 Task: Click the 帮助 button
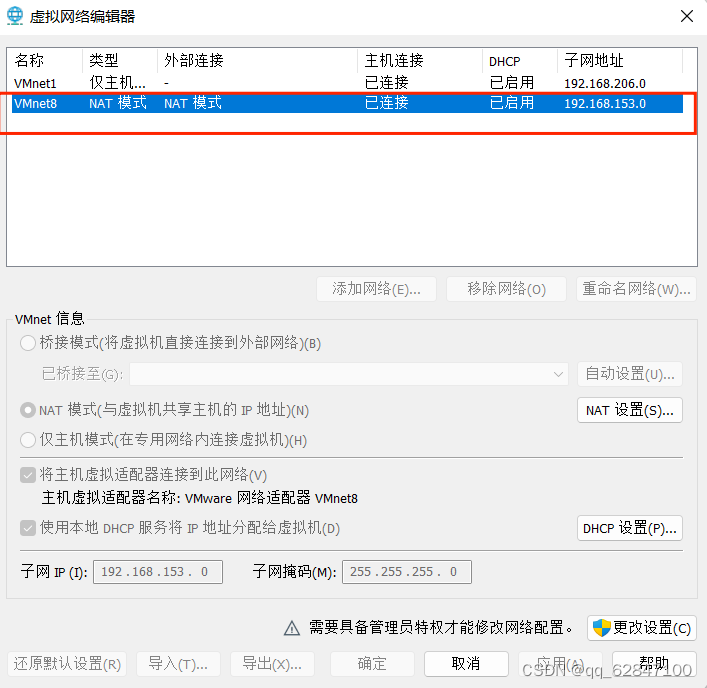(x=654, y=664)
